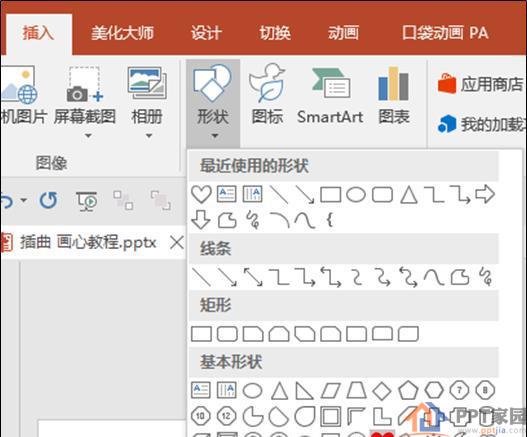This screenshot has width=527, height=437.
Task: Select text box in recently used shapes
Action: pos(227,194)
